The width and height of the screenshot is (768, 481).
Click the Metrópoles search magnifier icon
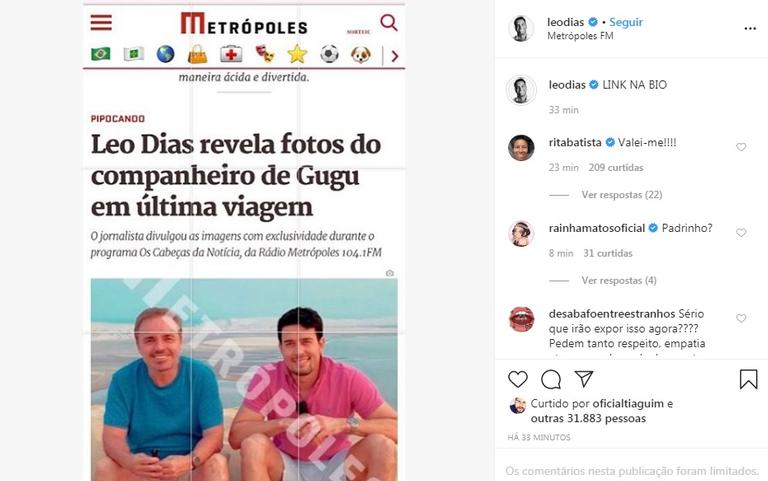tap(389, 23)
